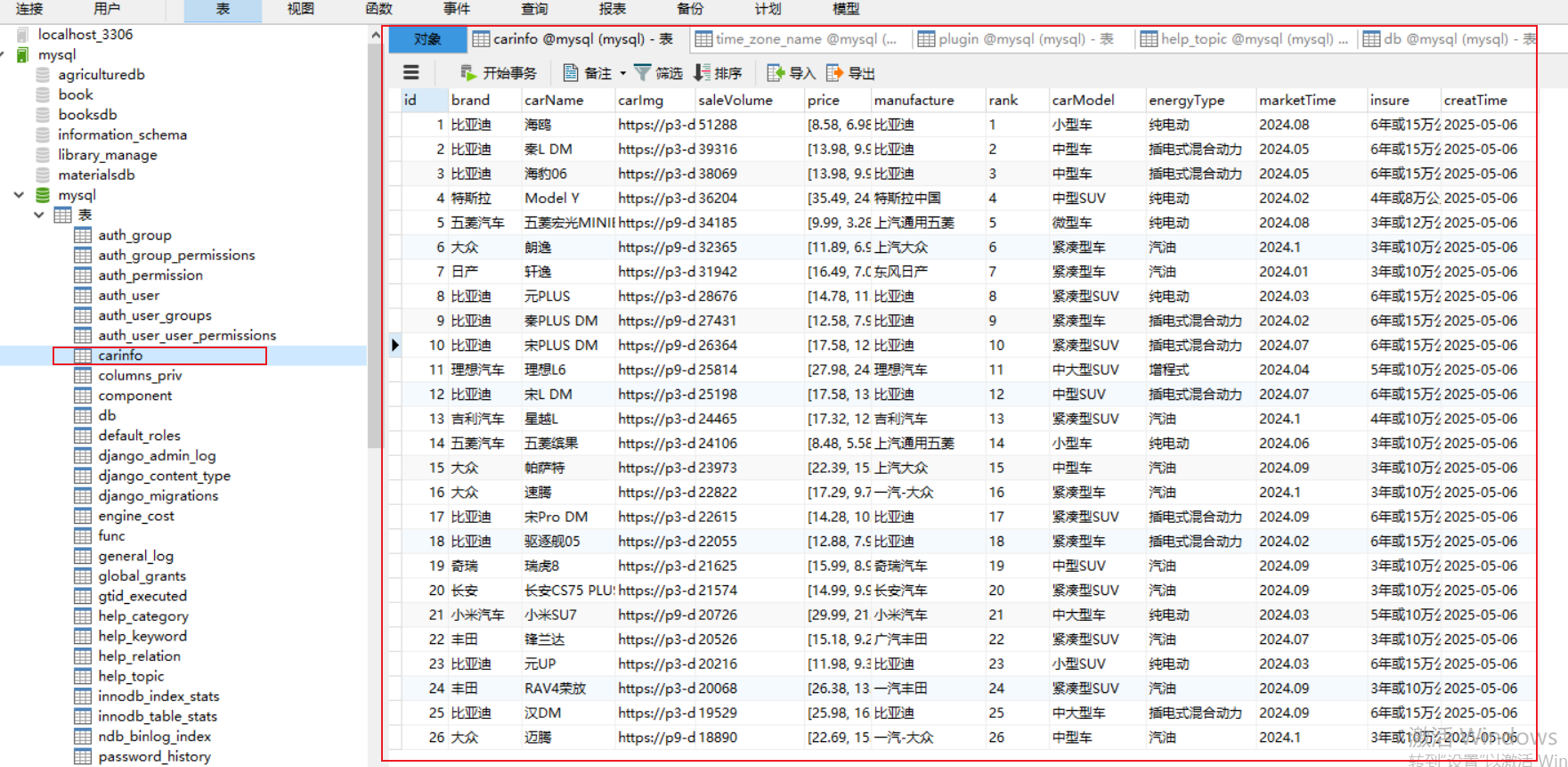Click the 导出 export icon

coord(834,73)
